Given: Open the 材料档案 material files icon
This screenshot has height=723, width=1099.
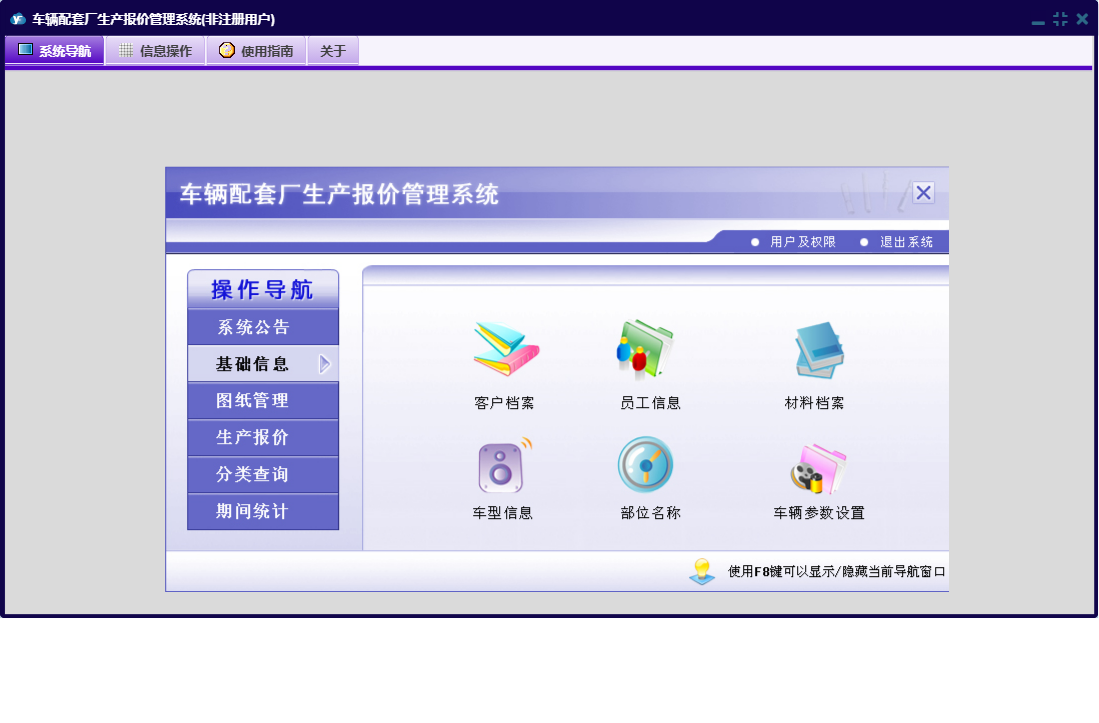Looking at the screenshot, I should 817,349.
